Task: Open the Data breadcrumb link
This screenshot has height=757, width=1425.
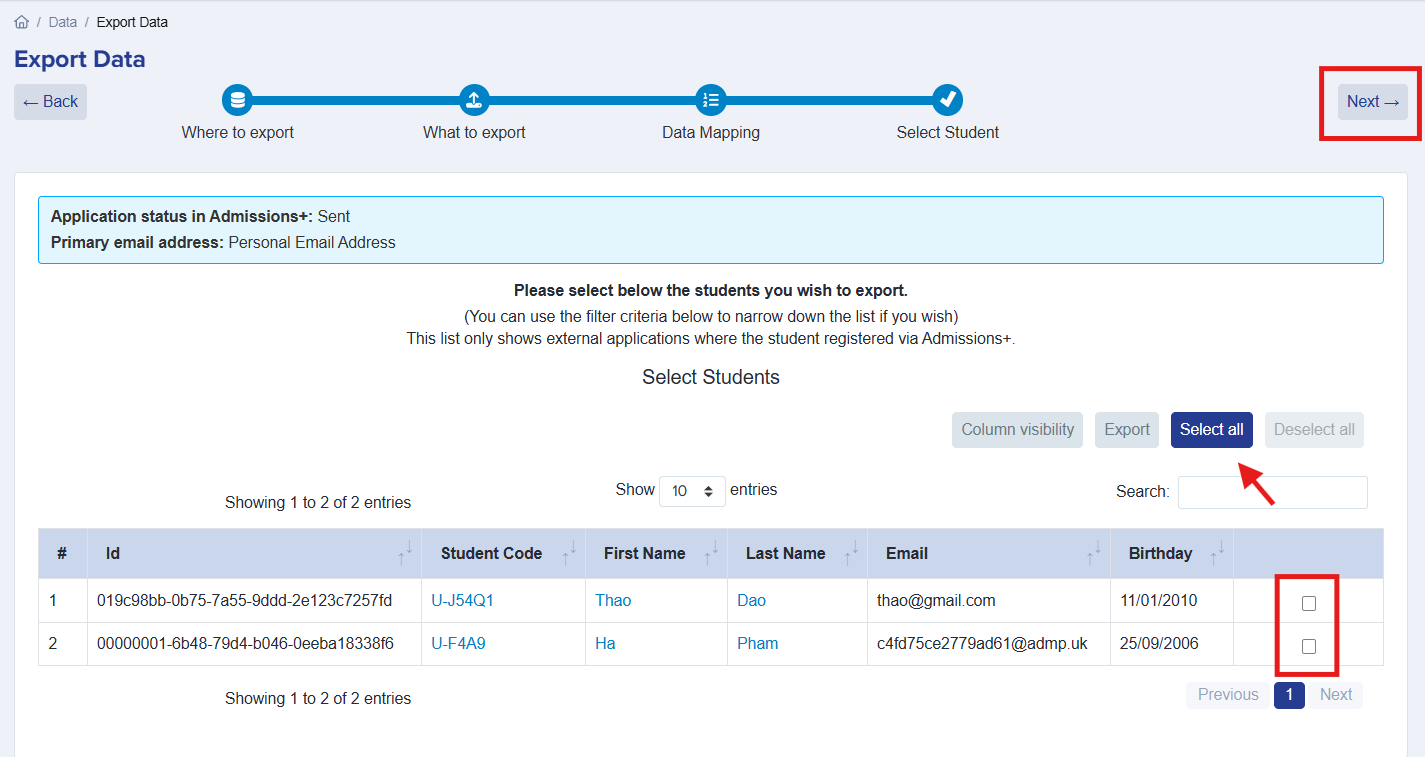Action: pyautogui.click(x=63, y=22)
